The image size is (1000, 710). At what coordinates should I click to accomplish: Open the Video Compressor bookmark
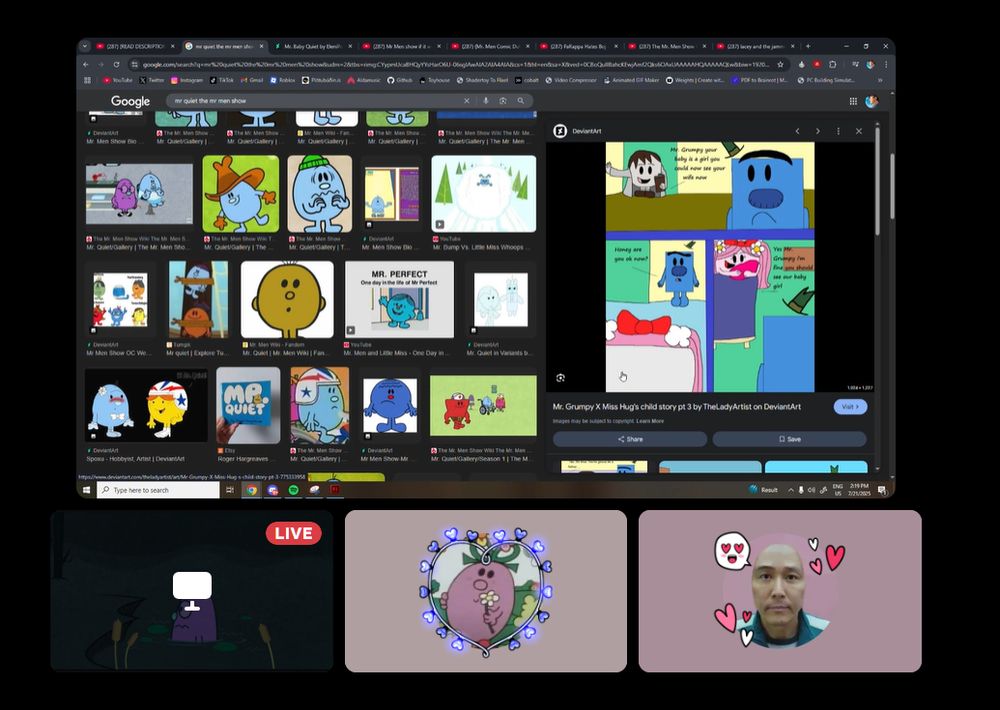tap(571, 80)
